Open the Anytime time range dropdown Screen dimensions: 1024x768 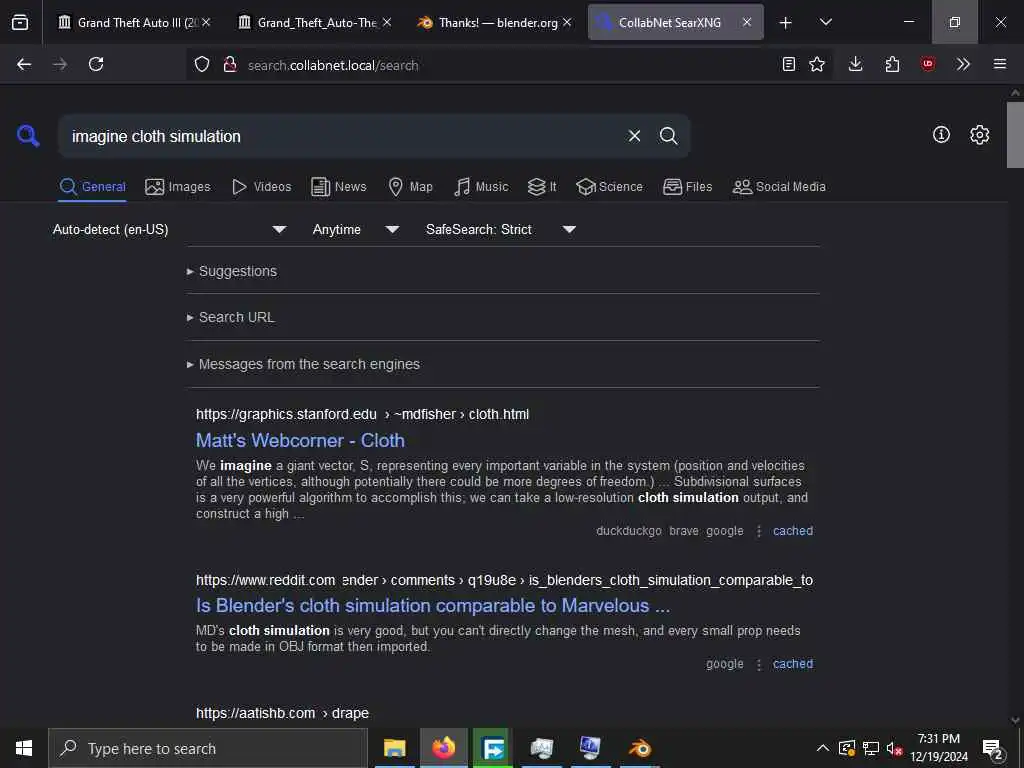(x=356, y=229)
